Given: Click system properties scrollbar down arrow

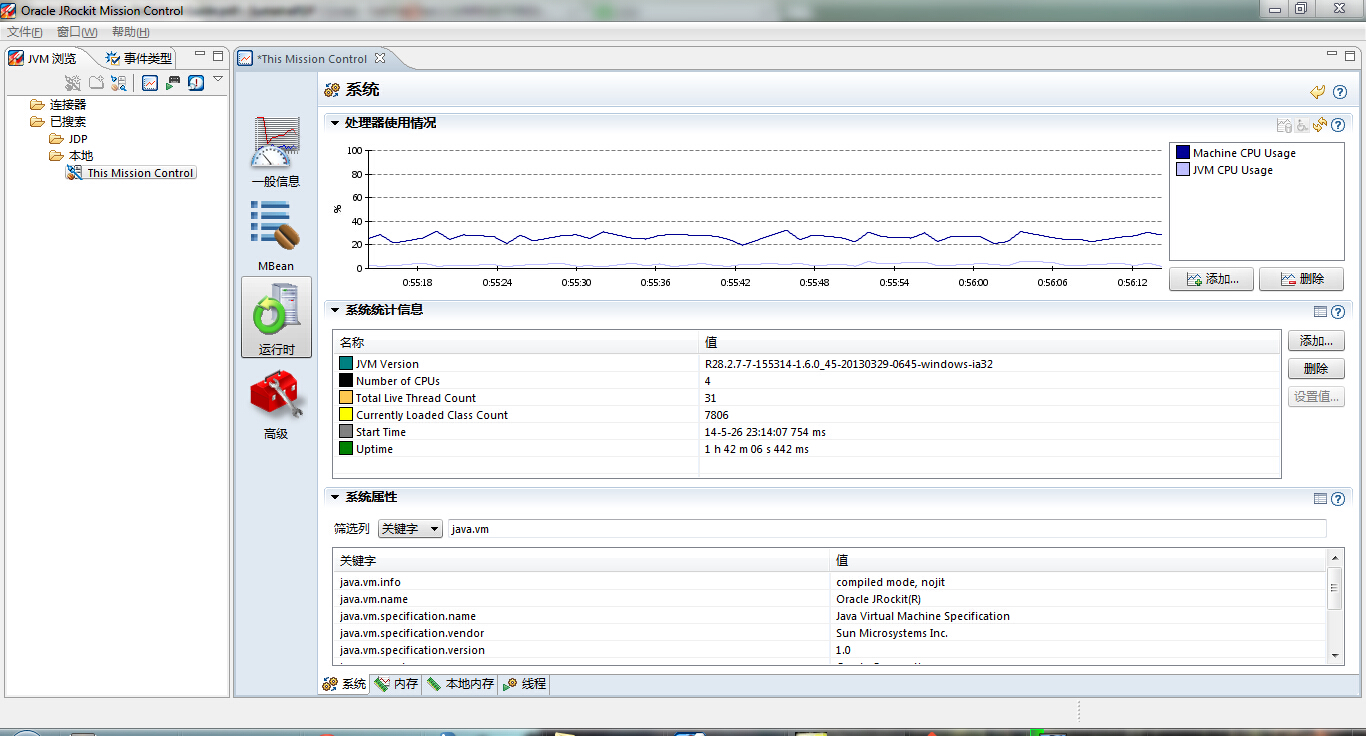Looking at the screenshot, I should tap(1336, 656).
